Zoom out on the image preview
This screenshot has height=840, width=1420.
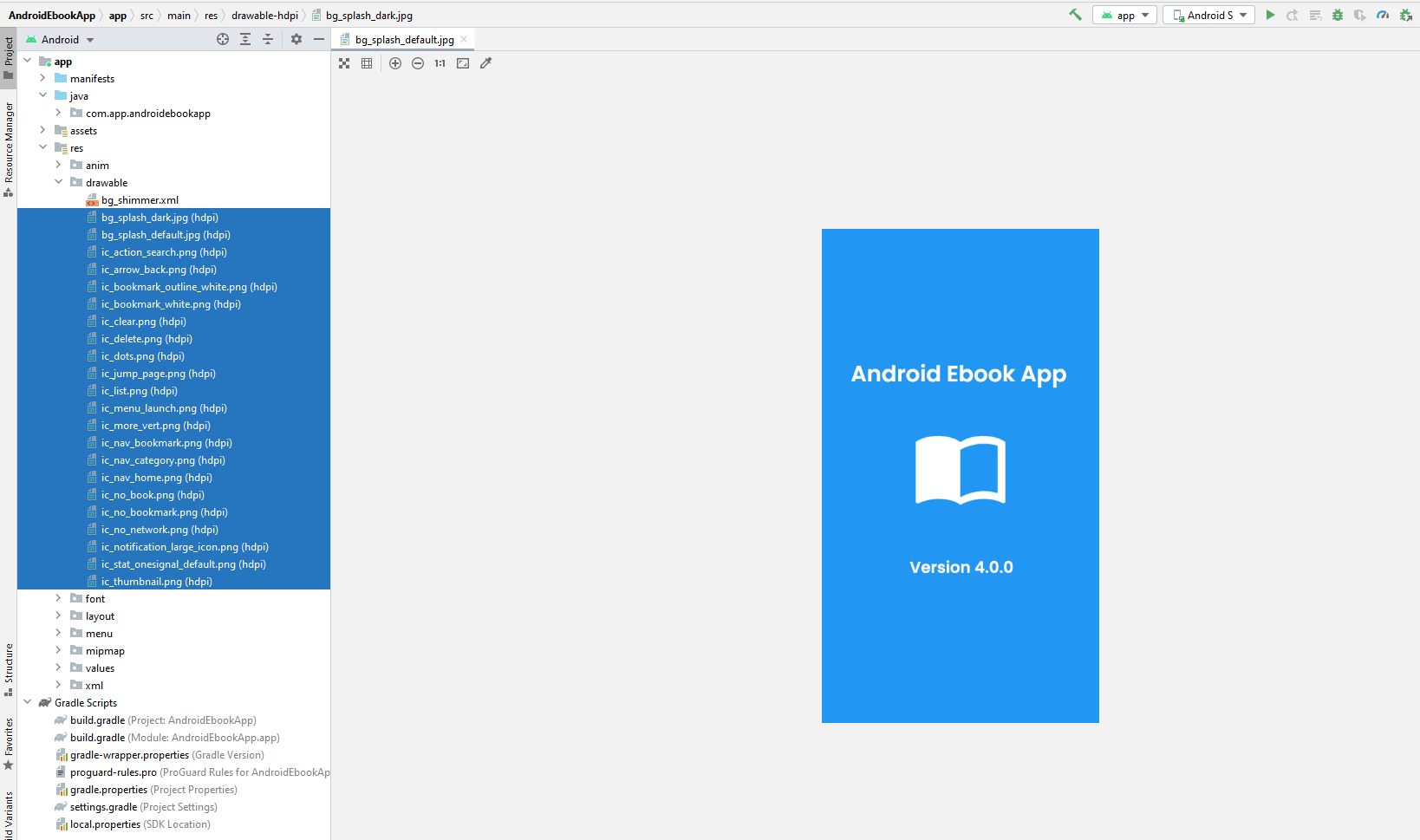tap(418, 63)
